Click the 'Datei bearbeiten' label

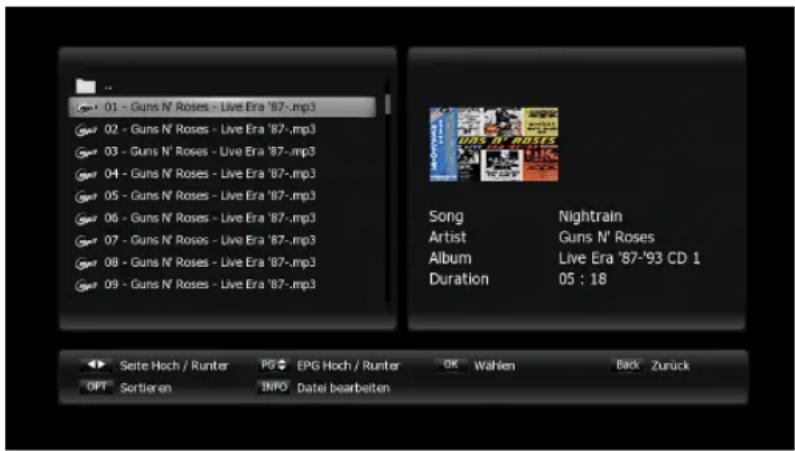tap(343, 388)
